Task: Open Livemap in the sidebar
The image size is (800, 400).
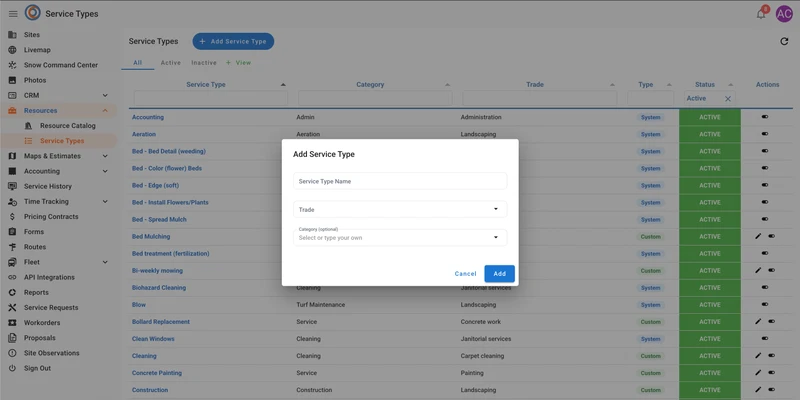Action: click(x=37, y=50)
